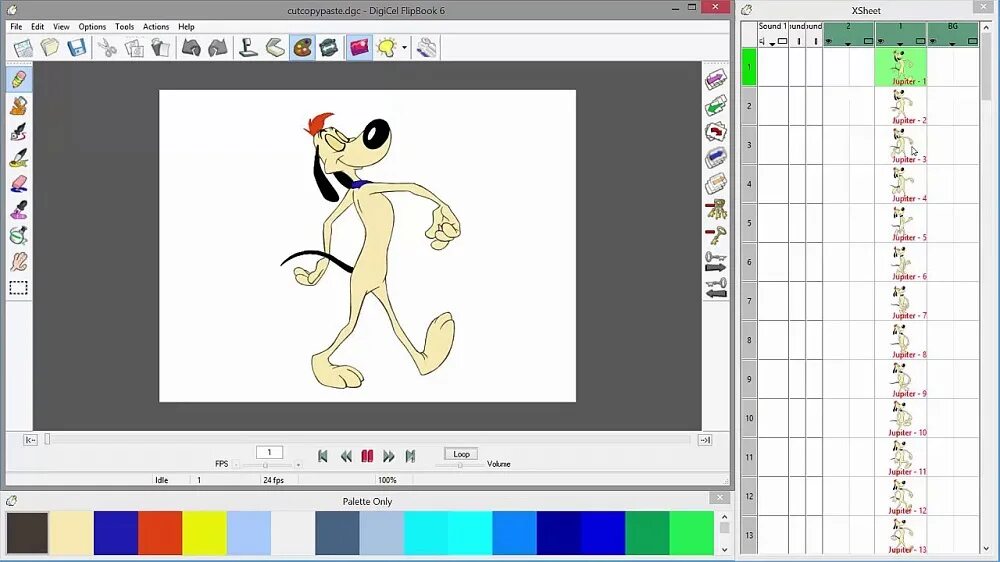
Task: Choose the paint bucket Fill tool
Action: [18, 106]
